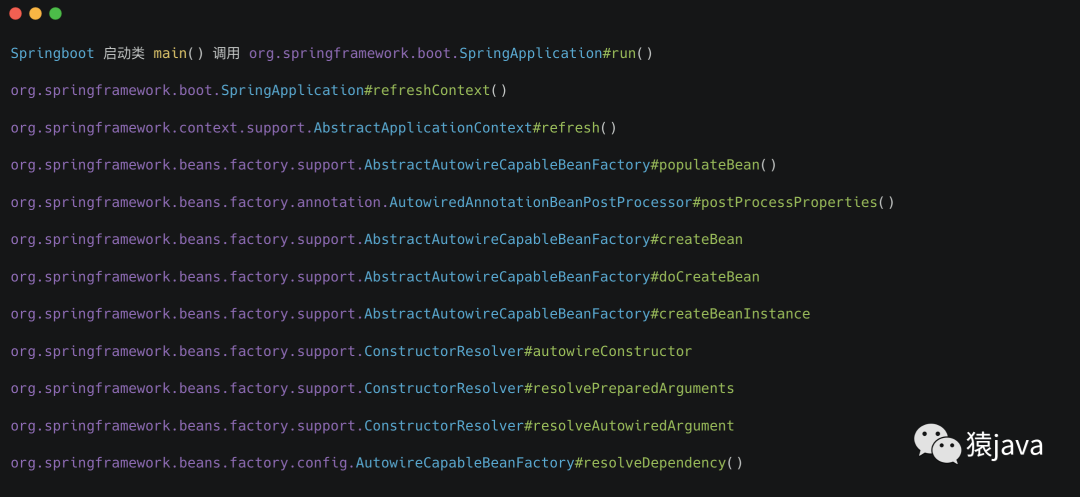Click the green maximize window dot
Viewport: 1080px width, 497px height.
point(55,13)
